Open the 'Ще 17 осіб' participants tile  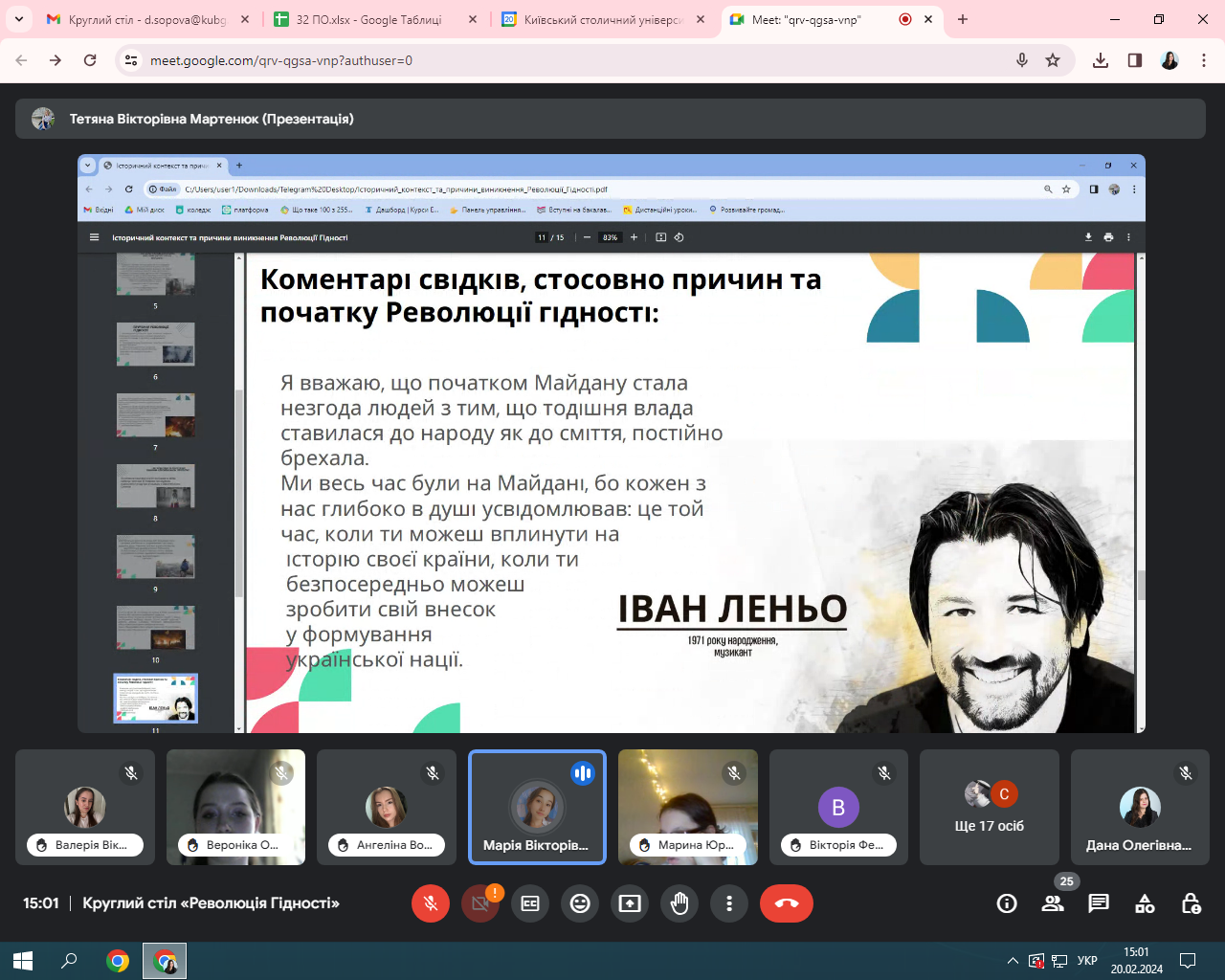pyautogui.click(x=989, y=808)
